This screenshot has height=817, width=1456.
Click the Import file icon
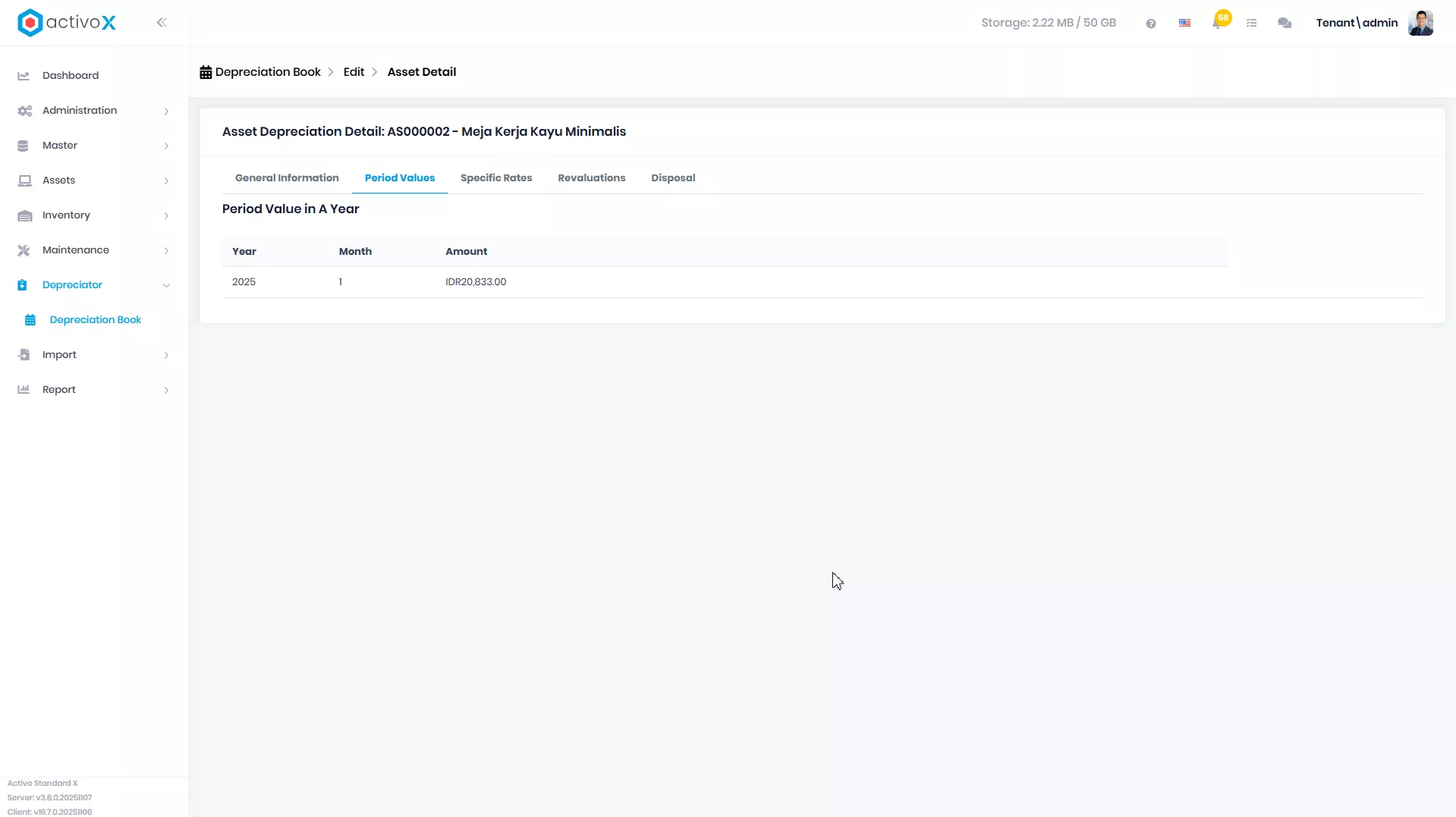[24, 355]
